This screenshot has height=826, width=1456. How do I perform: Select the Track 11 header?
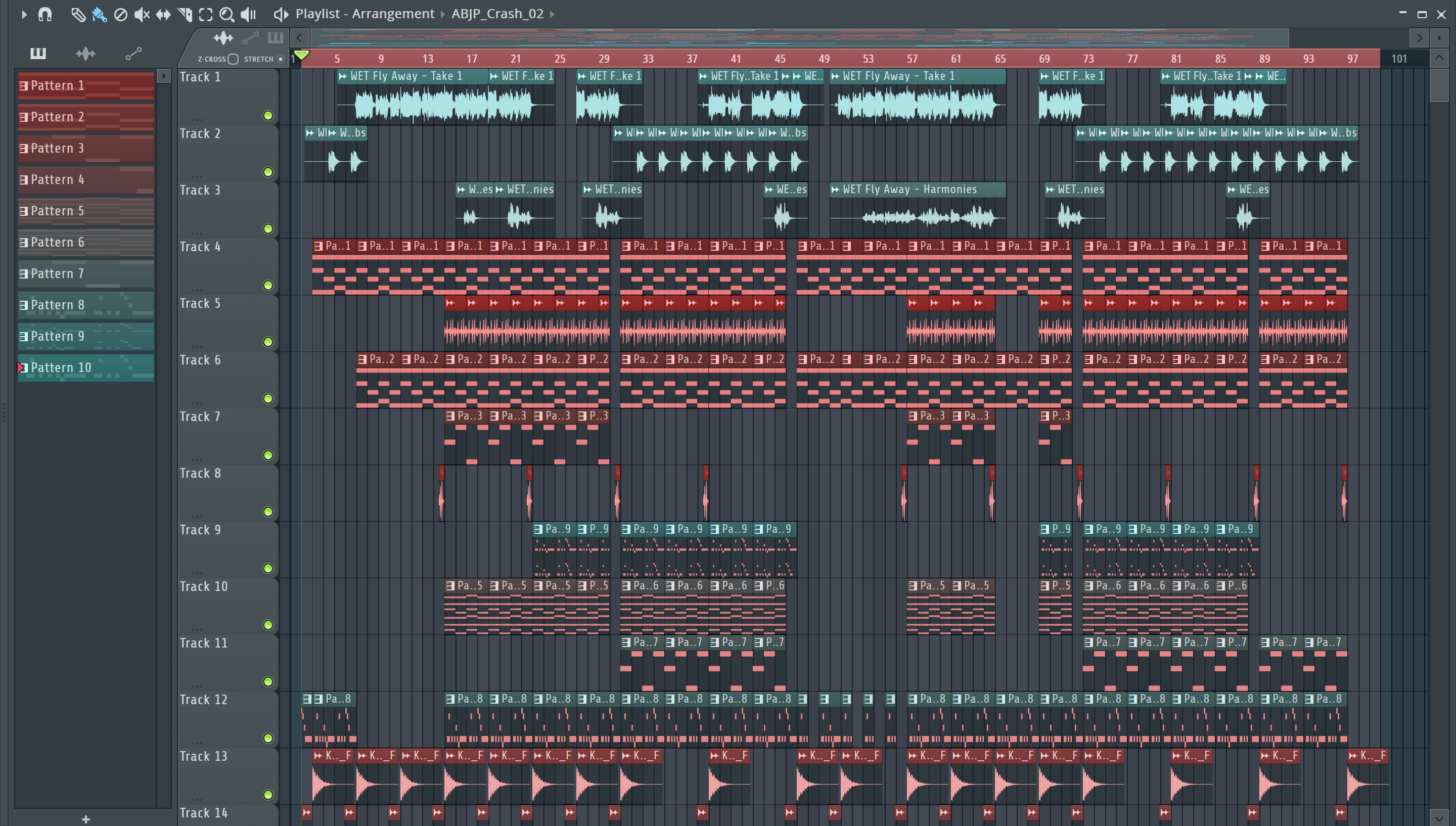(x=228, y=662)
